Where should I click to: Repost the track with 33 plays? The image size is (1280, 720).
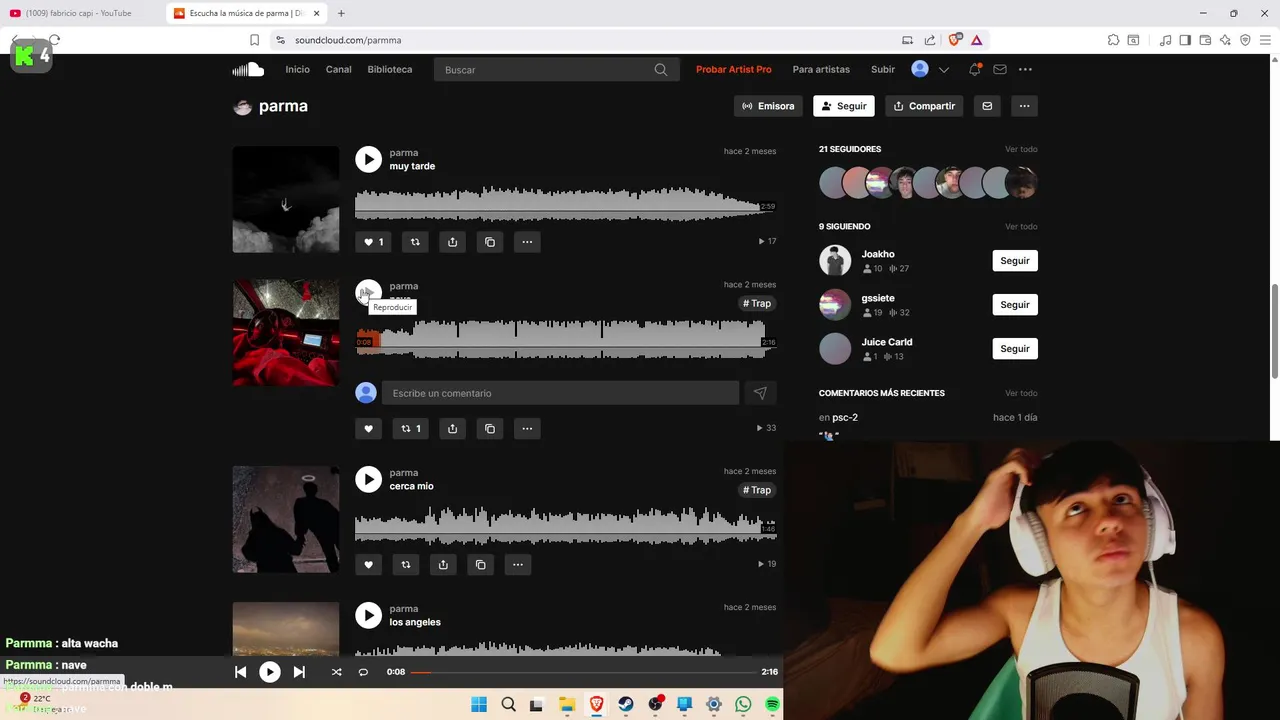411,428
